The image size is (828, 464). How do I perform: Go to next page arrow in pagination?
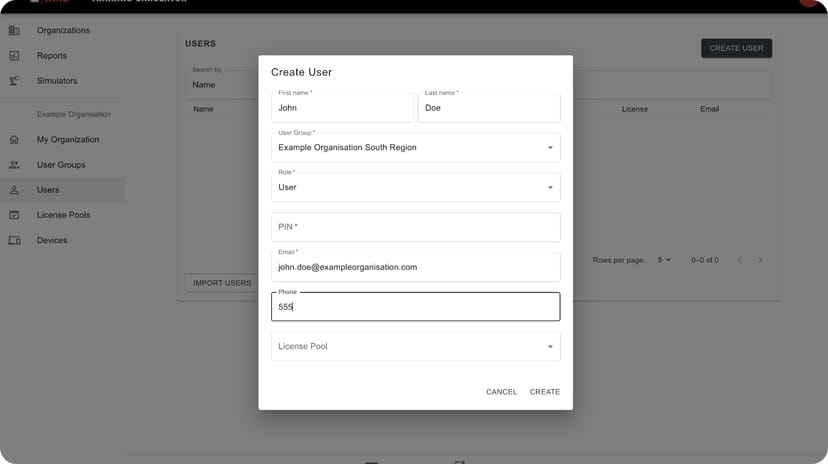[x=760, y=260]
